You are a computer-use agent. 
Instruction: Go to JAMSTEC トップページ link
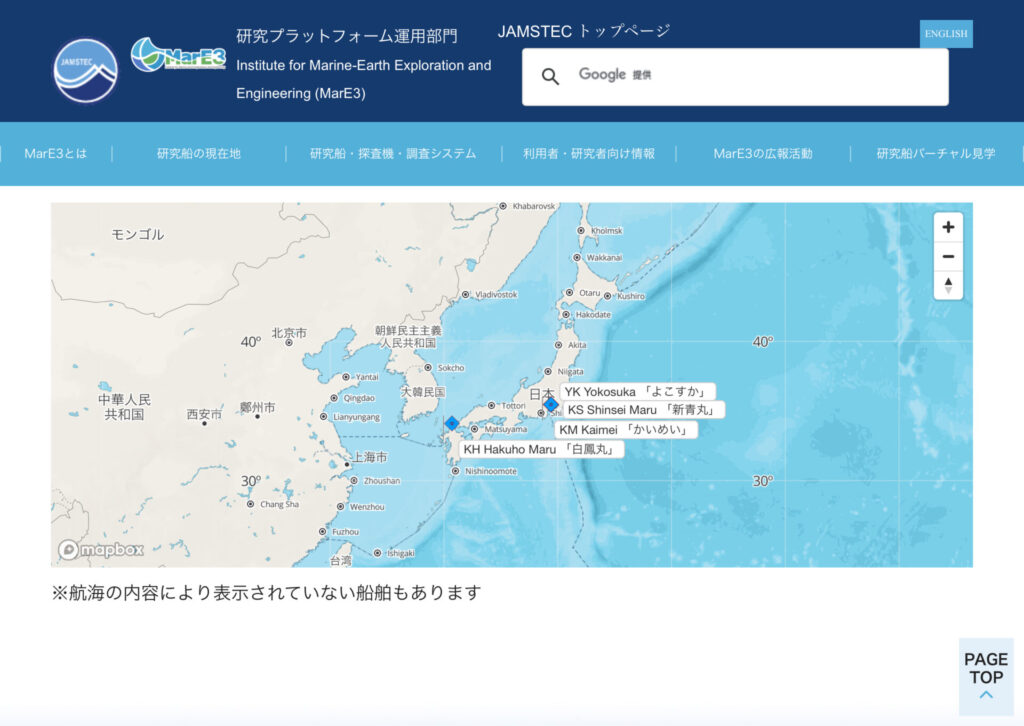583,31
